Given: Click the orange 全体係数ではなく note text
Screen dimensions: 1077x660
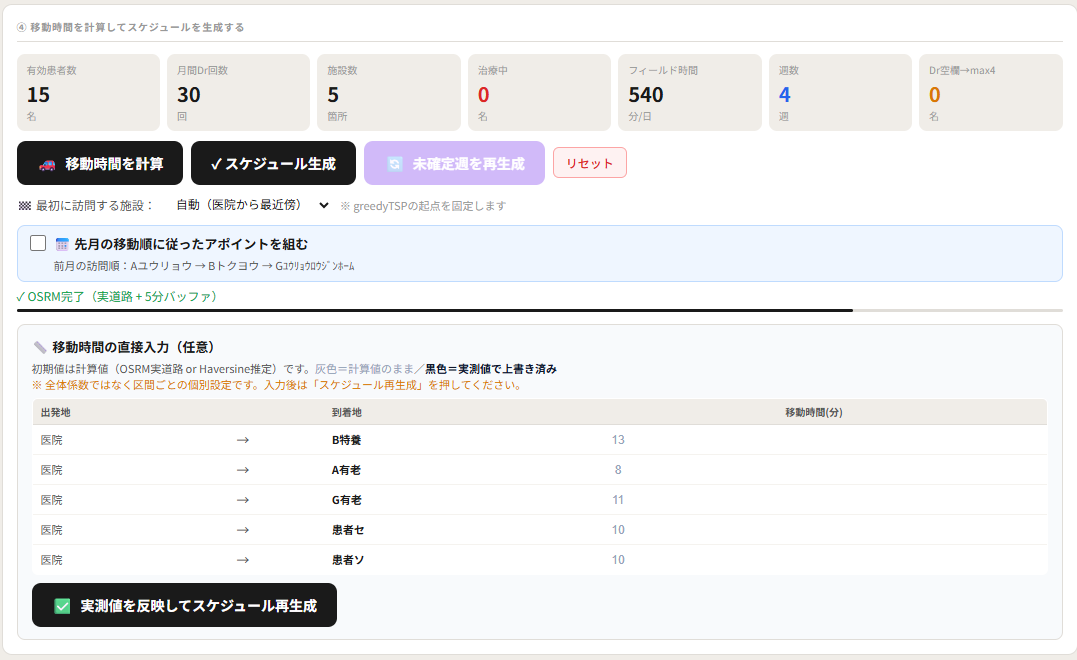Looking at the screenshot, I should (x=278, y=385).
